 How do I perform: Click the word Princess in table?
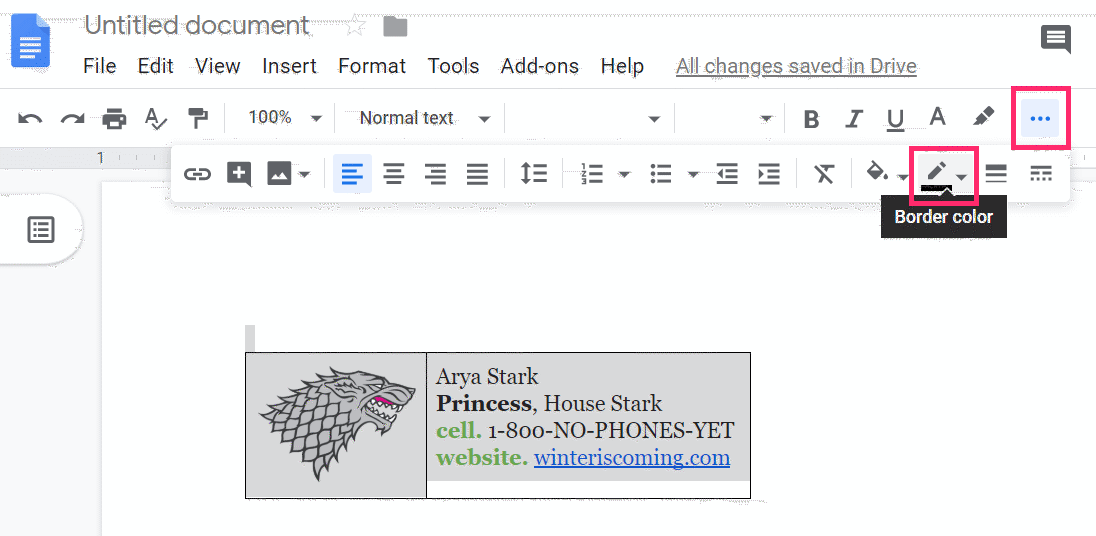(484, 403)
